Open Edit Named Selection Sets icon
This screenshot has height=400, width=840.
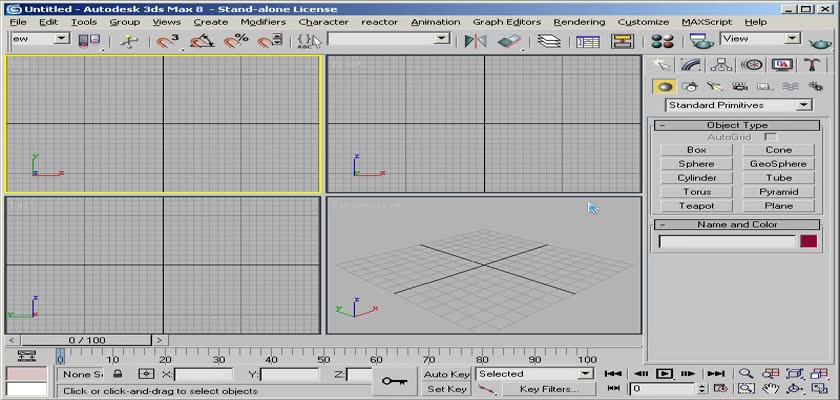(x=309, y=41)
